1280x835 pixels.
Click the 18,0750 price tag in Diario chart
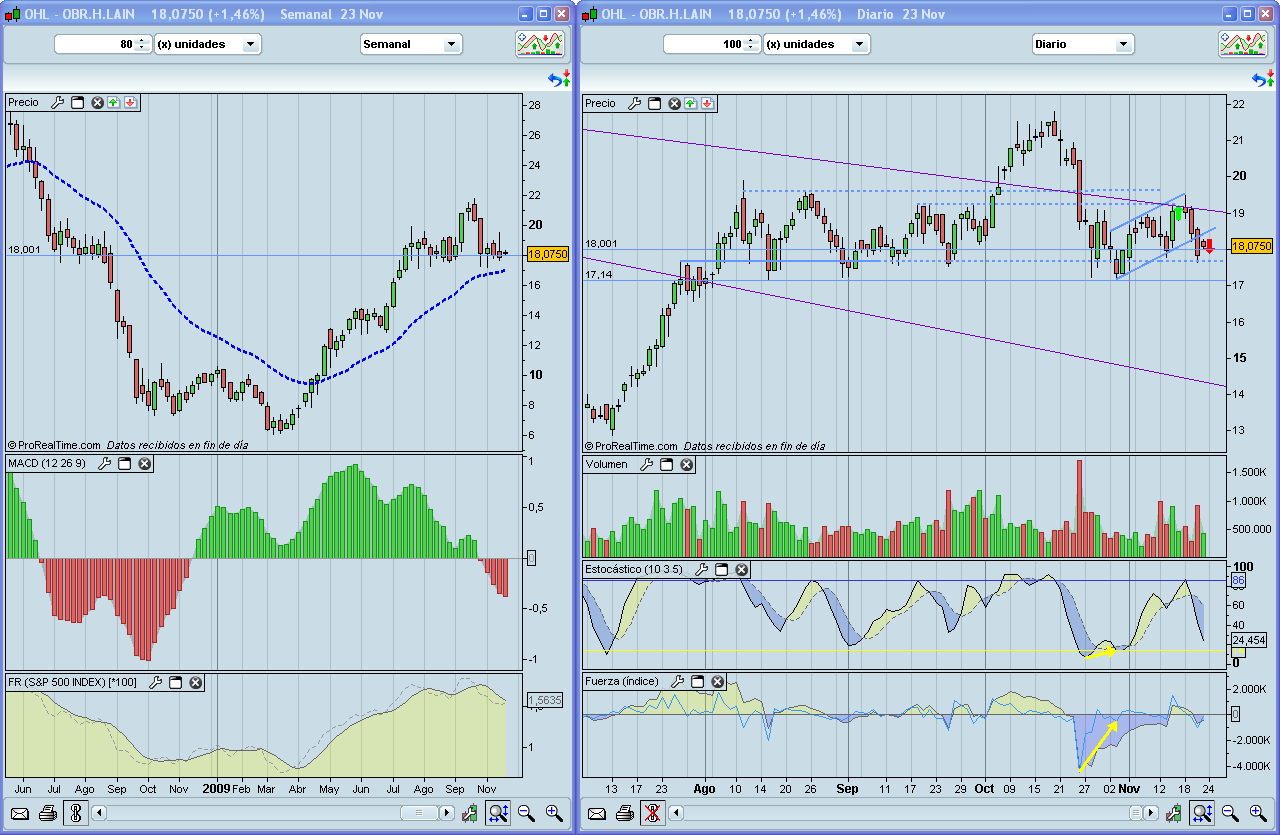(x=1251, y=246)
